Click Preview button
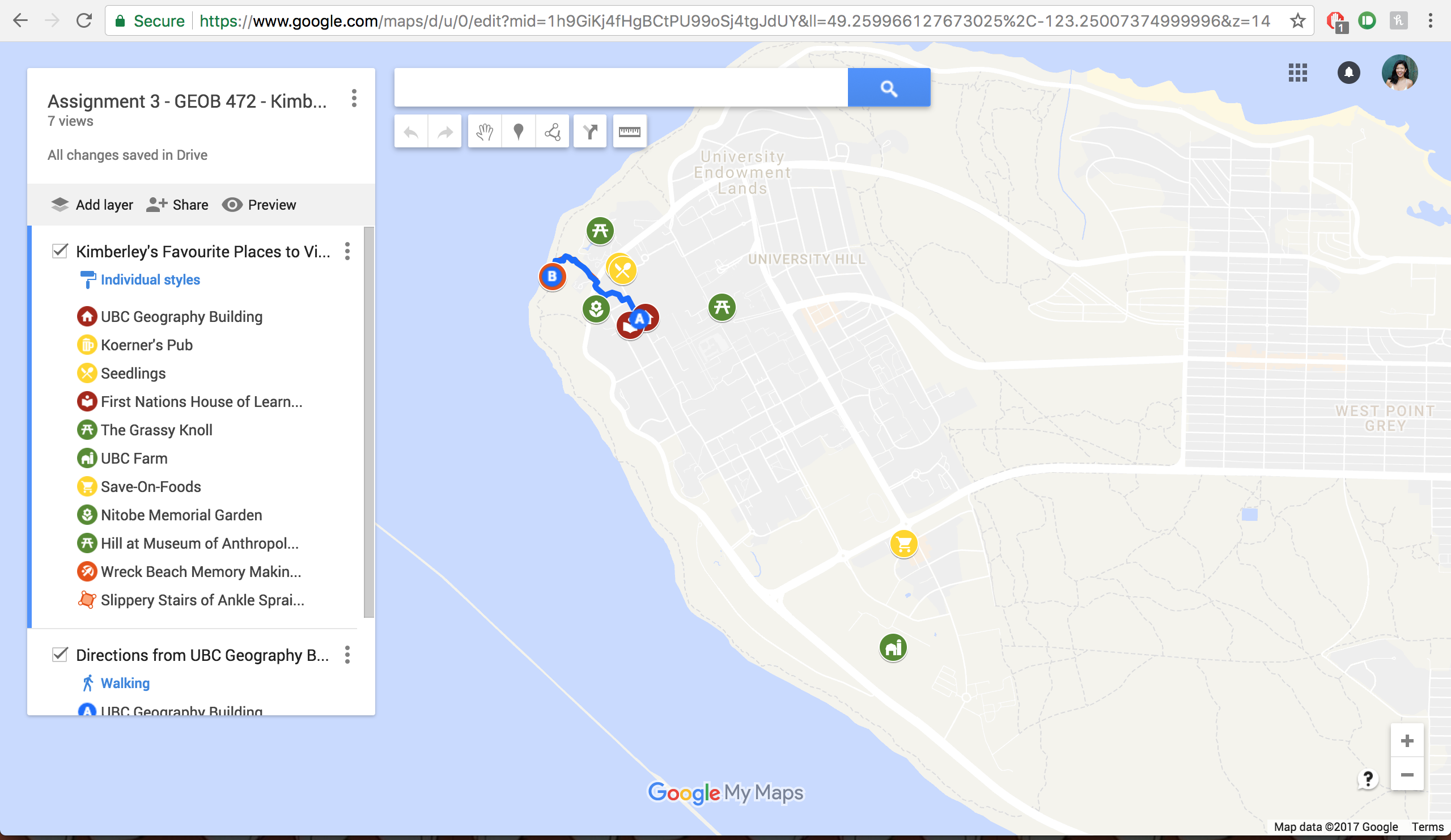Viewport: 1451px width, 840px height. point(259,205)
